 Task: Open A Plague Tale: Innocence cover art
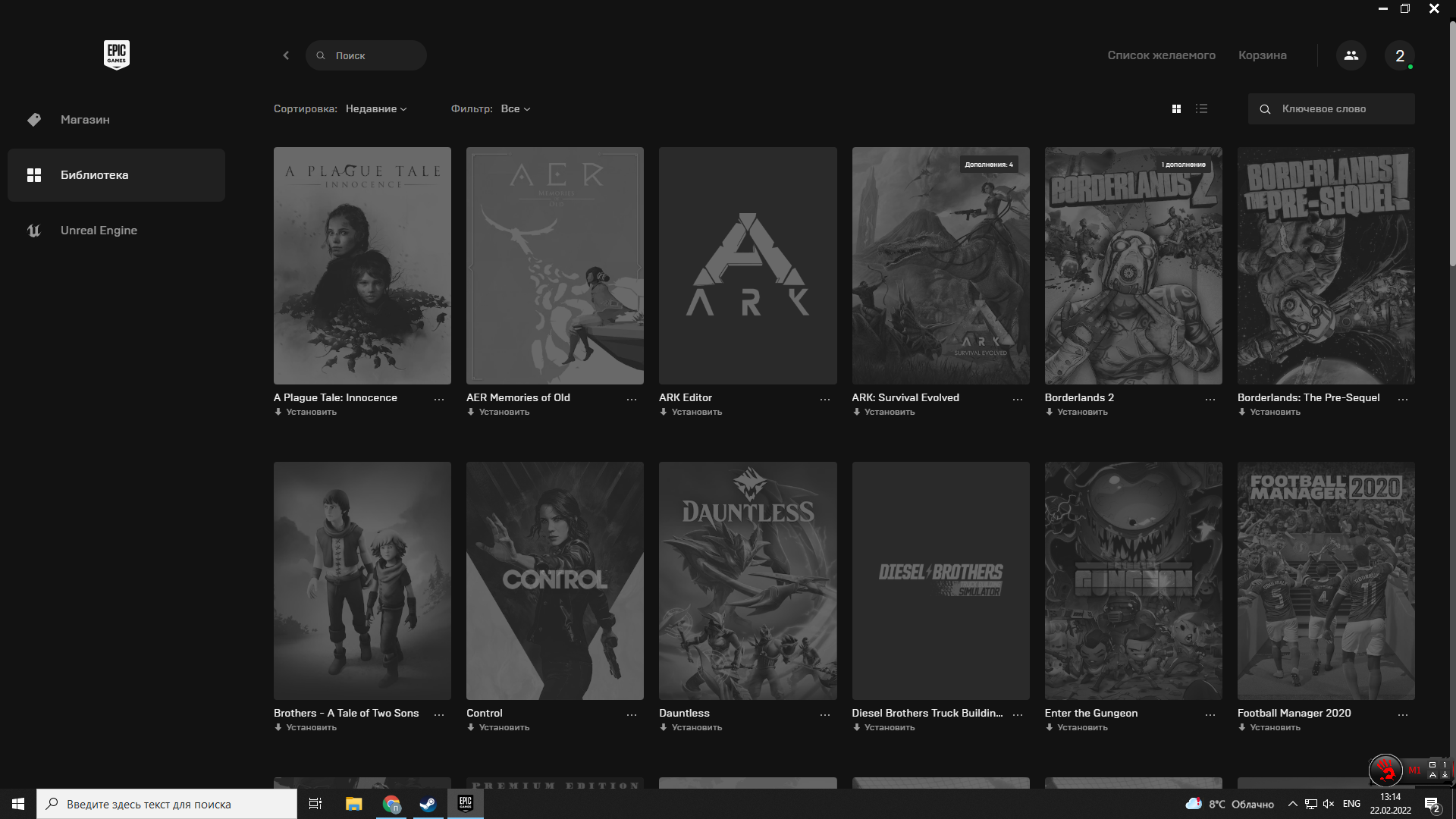pyautogui.click(x=362, y=265)
